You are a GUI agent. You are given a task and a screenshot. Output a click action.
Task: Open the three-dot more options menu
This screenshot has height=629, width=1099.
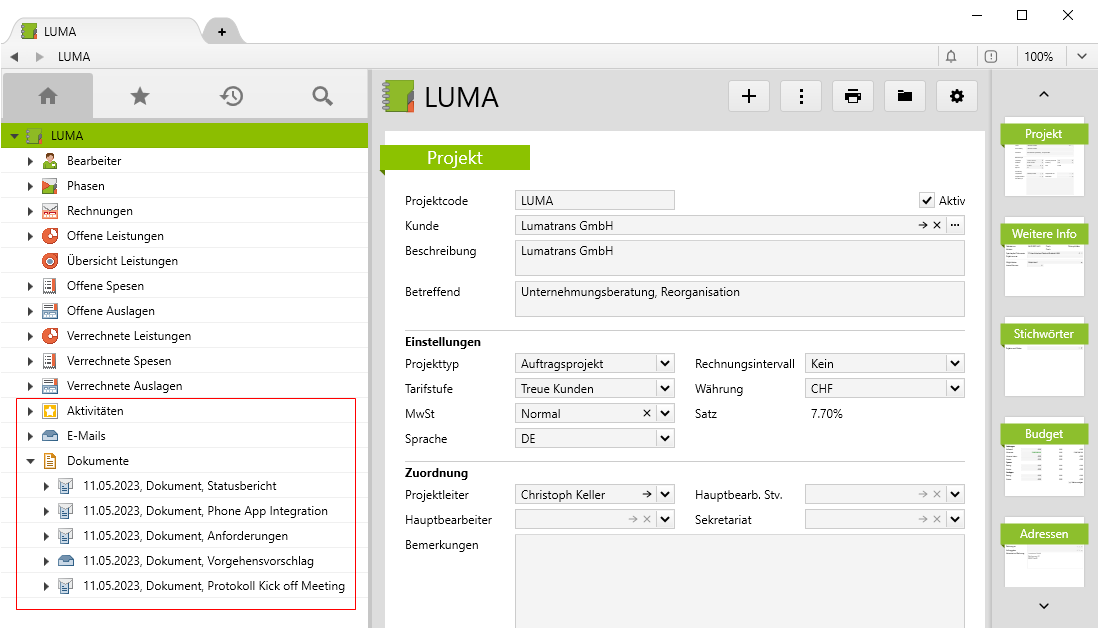(x=801, y=96)
